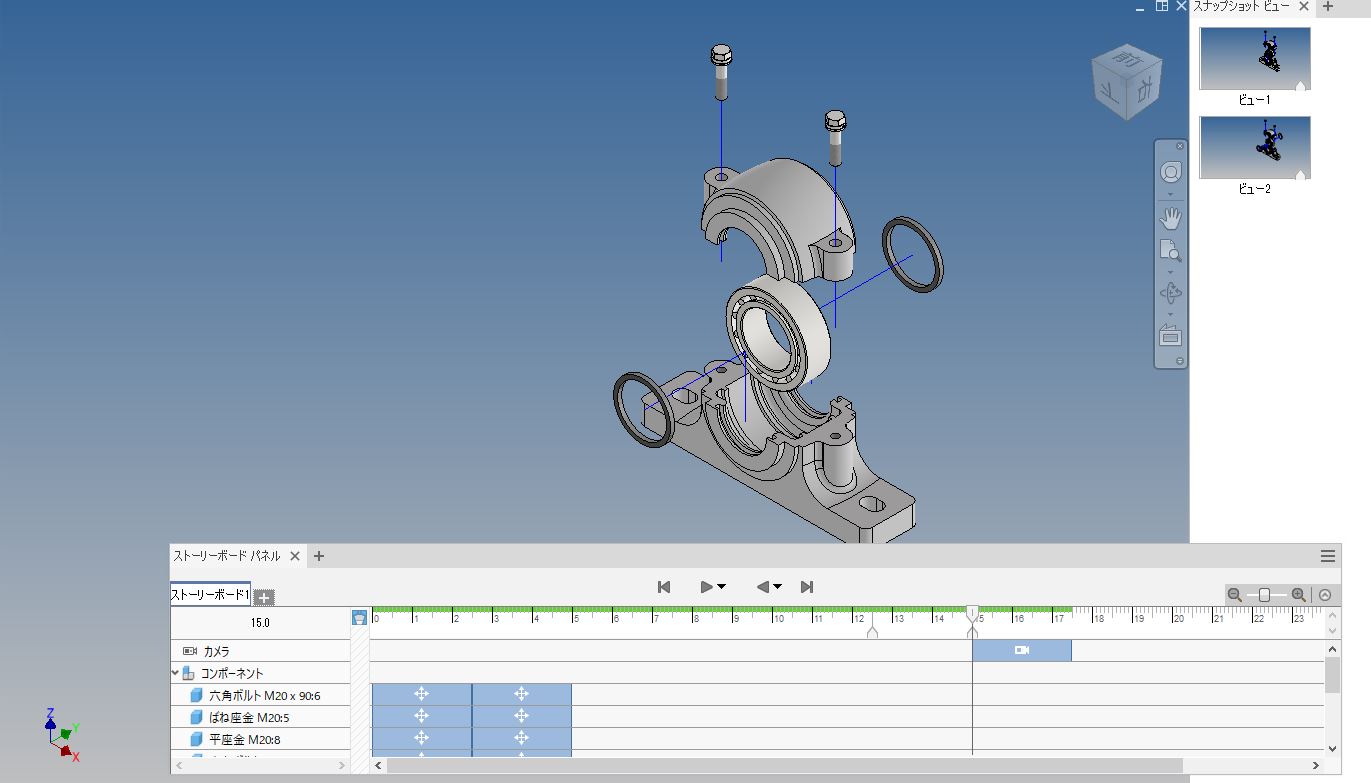Select the ビュー1 snapshot thumbnail
Screen dimensions: 1371x783
click(x=1255, y=59)
